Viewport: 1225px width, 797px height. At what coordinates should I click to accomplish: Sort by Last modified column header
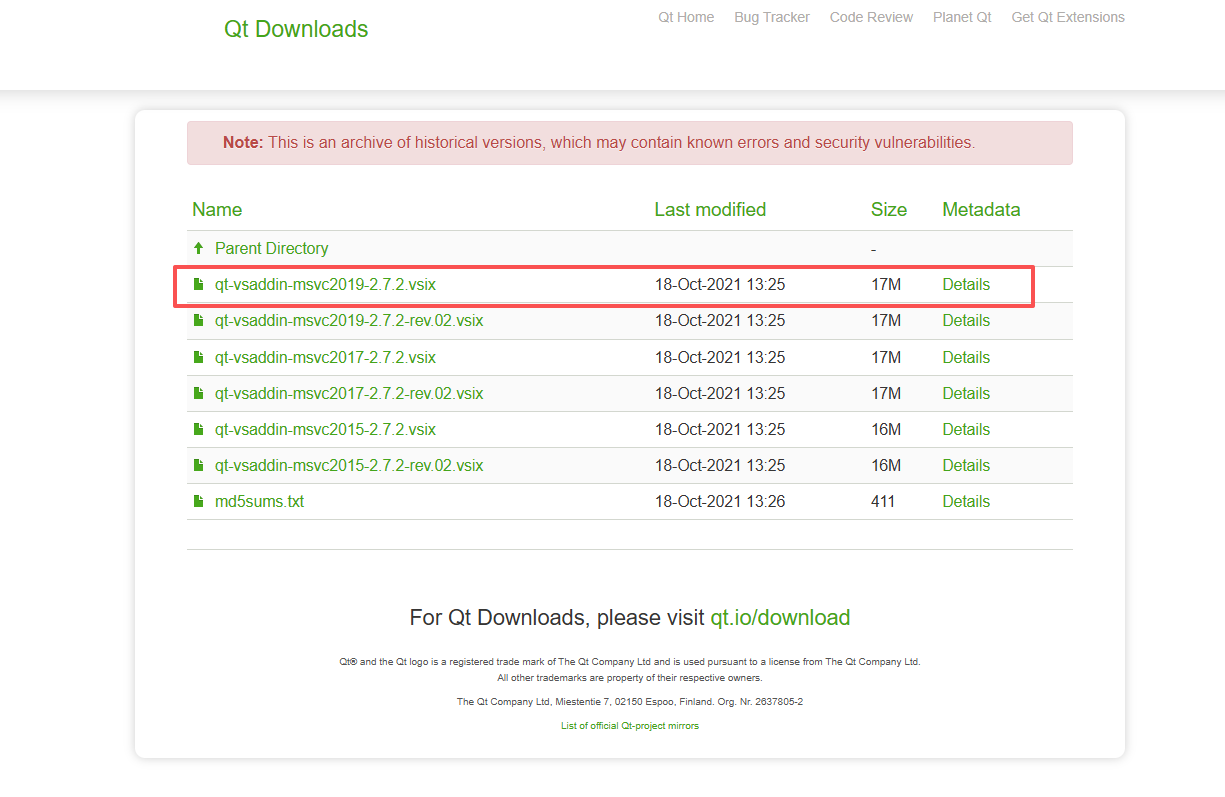pos(710,210)
